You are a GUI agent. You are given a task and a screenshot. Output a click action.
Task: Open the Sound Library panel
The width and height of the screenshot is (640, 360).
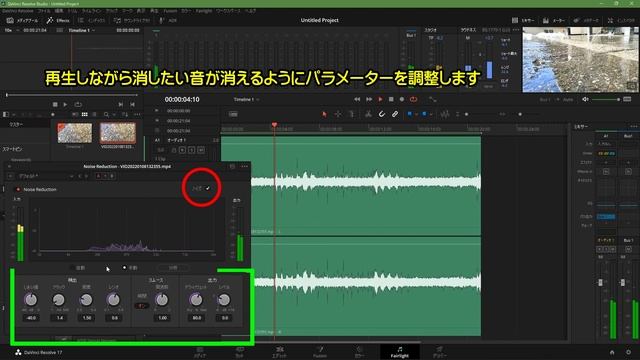132,20
